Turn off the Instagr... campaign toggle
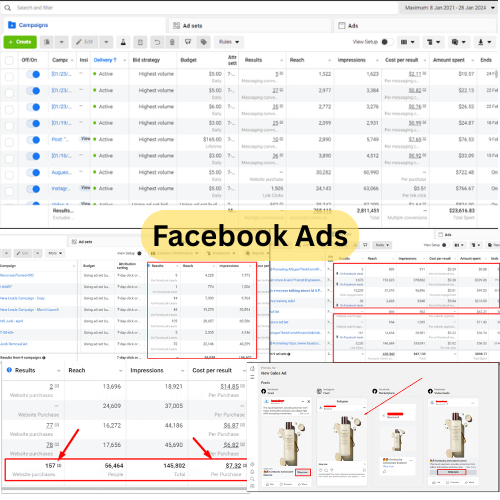Image resolution: width=500 pixels, height=500 pixels. [33, 189]
